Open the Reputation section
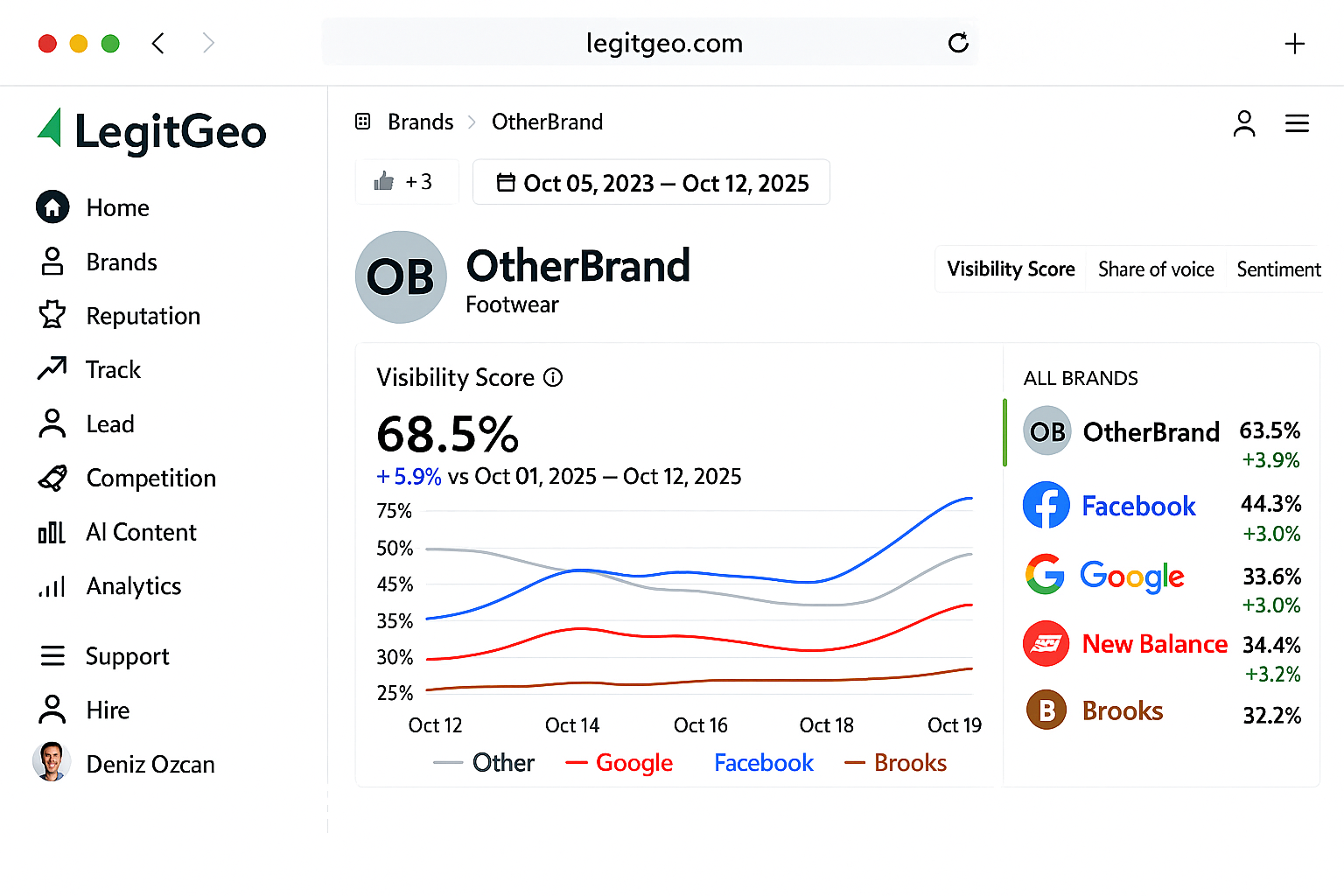Screen dimensions: 1344x896 (52, 316)
